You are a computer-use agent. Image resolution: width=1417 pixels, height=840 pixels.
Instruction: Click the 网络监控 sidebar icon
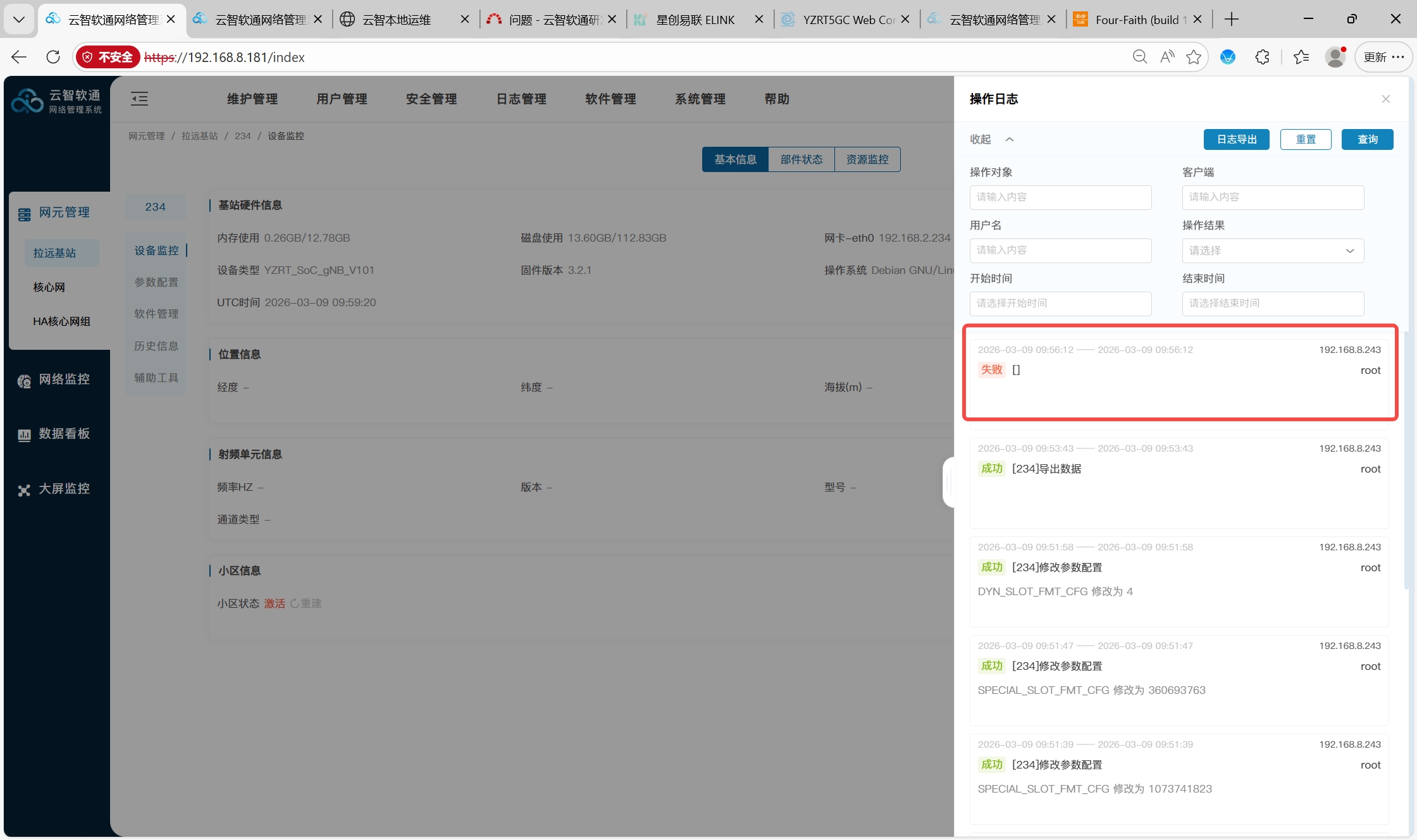coord(24,380)
